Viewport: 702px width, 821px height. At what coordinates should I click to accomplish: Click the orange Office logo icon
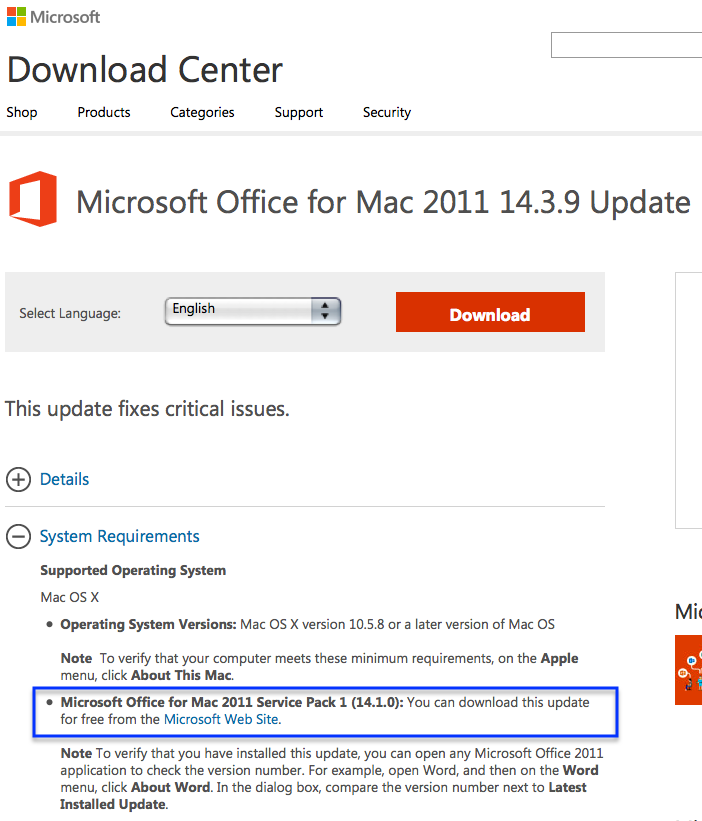33,199
